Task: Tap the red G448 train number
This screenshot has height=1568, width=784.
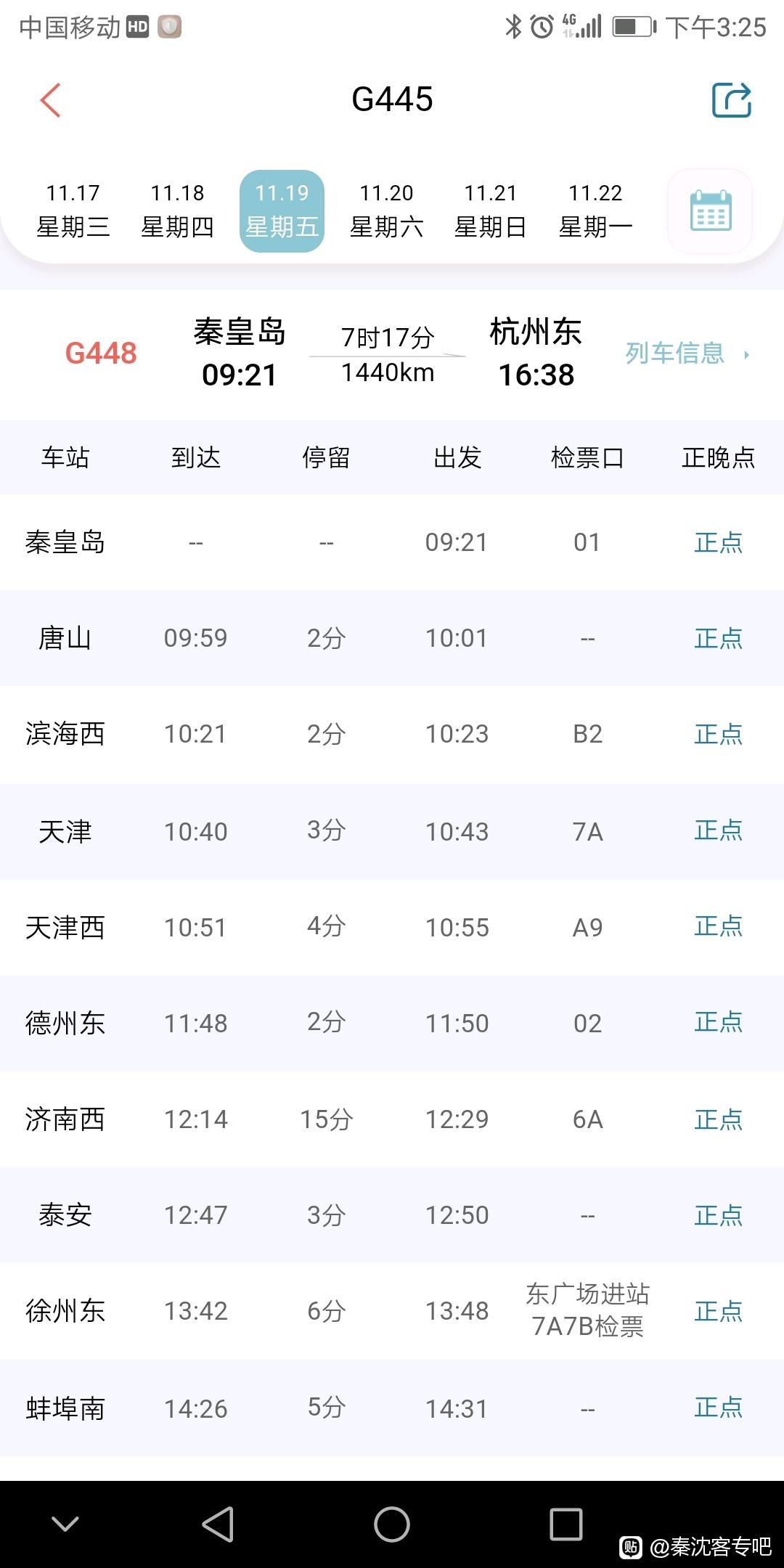Action: point(101,354)
